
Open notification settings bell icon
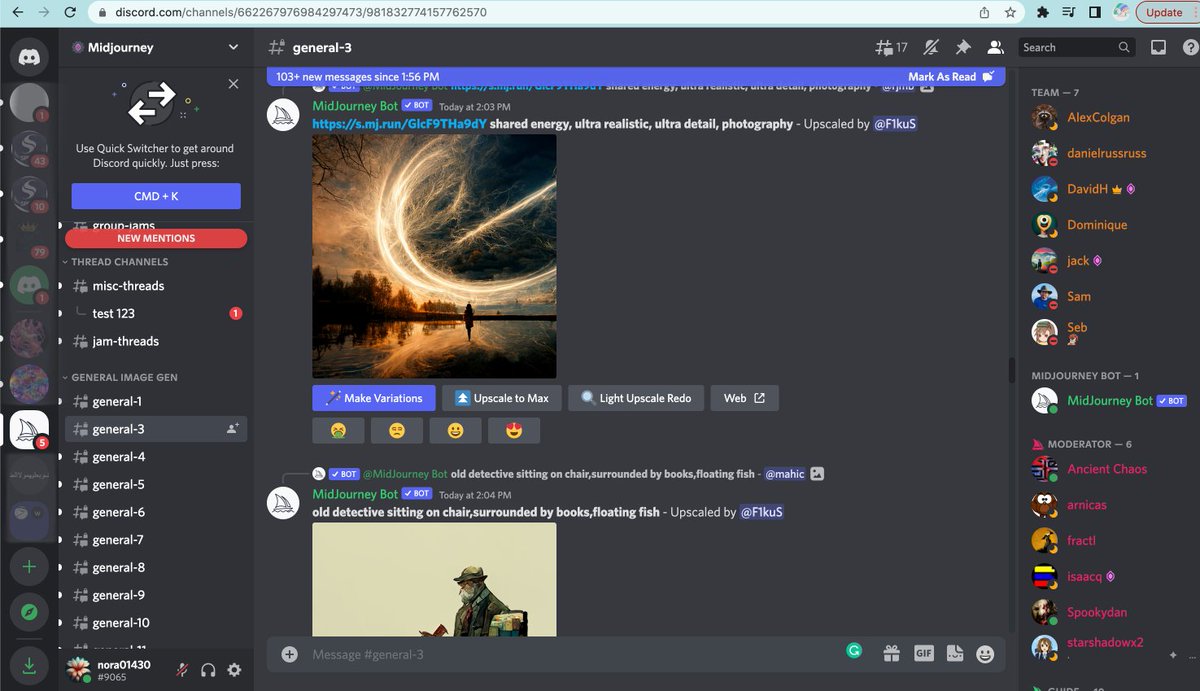tap(931, 47)
